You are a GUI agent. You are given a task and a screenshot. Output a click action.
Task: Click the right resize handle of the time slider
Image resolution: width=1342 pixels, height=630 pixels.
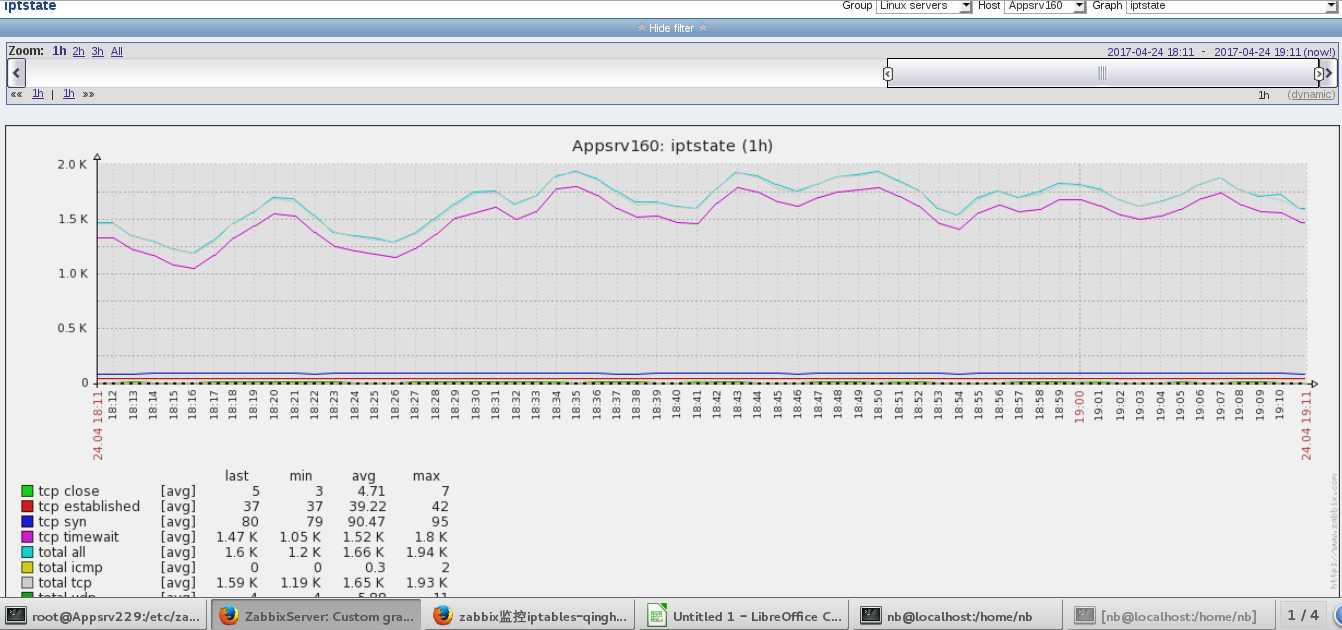(1318, 73)
